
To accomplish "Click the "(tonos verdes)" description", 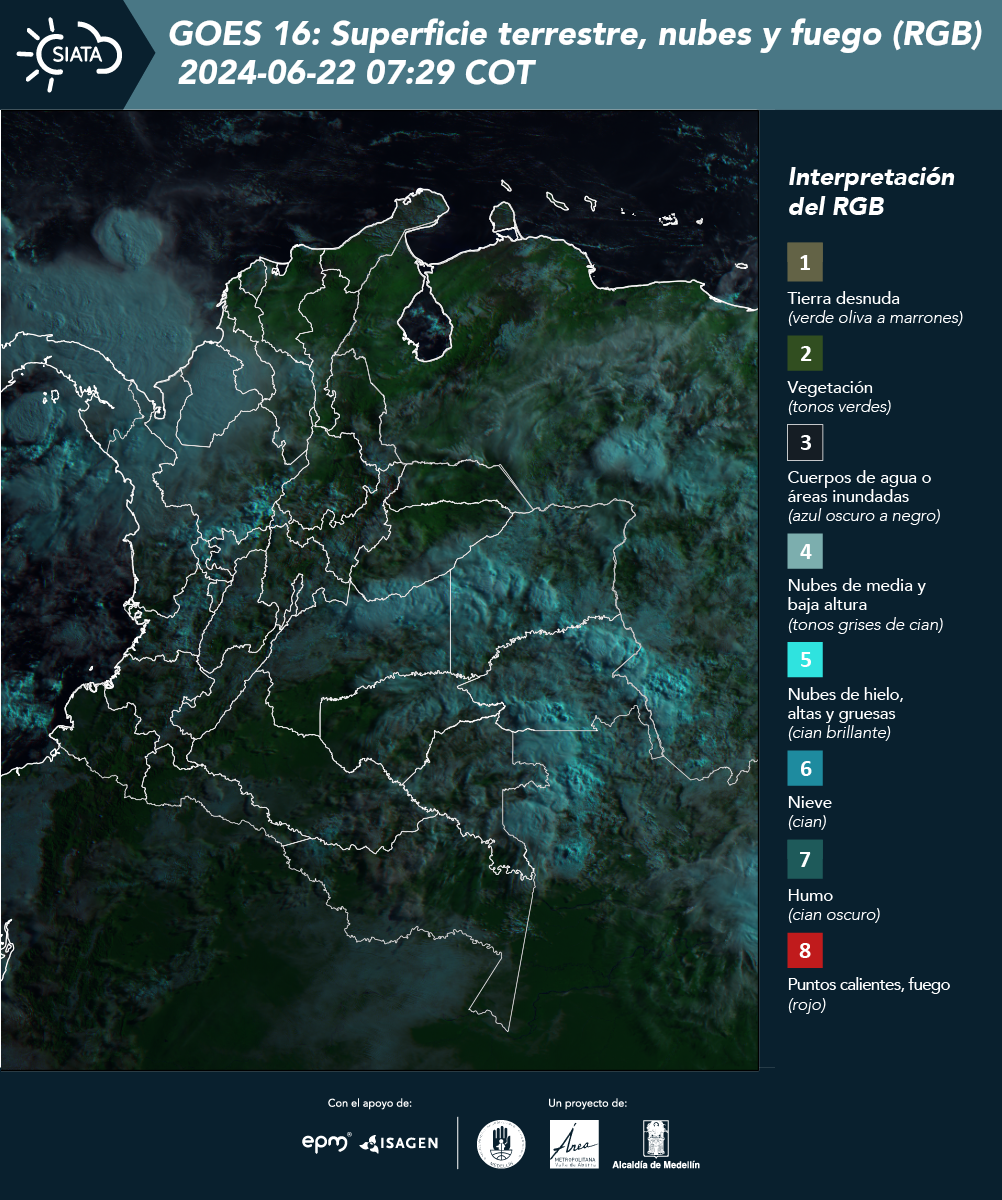I will (x=839, y=407).
